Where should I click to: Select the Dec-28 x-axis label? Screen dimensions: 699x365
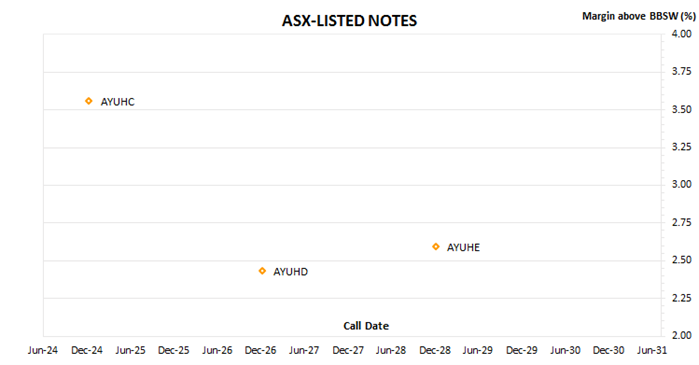(435, 350)
